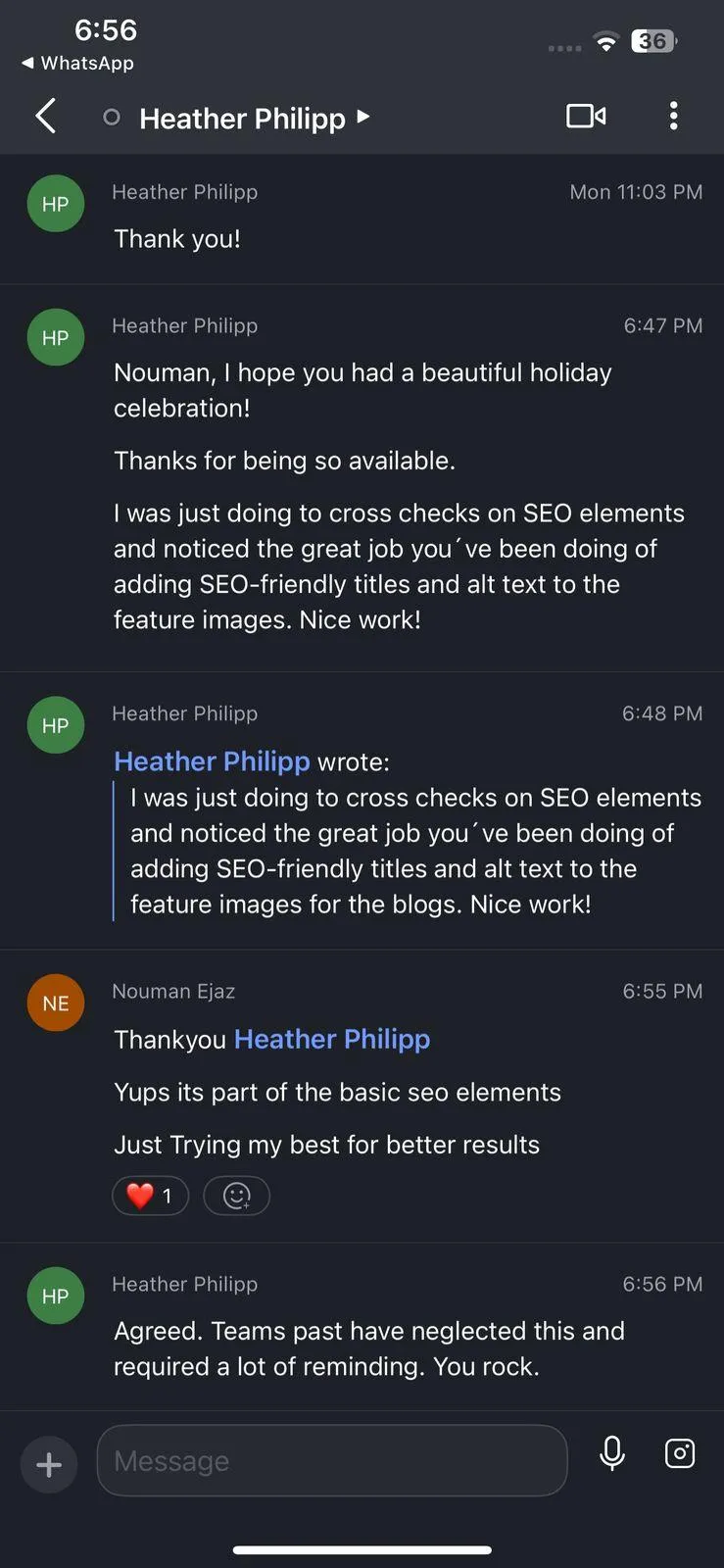Tap the Heather Philipp mention in Nouman's message
The width and height of the screenshot is (724, 1568).
[x=332, y=1039]
